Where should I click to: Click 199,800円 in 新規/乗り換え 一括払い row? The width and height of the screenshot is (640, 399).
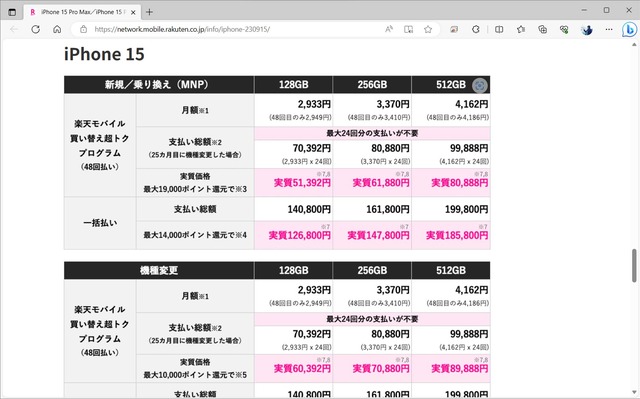point(467,209)
